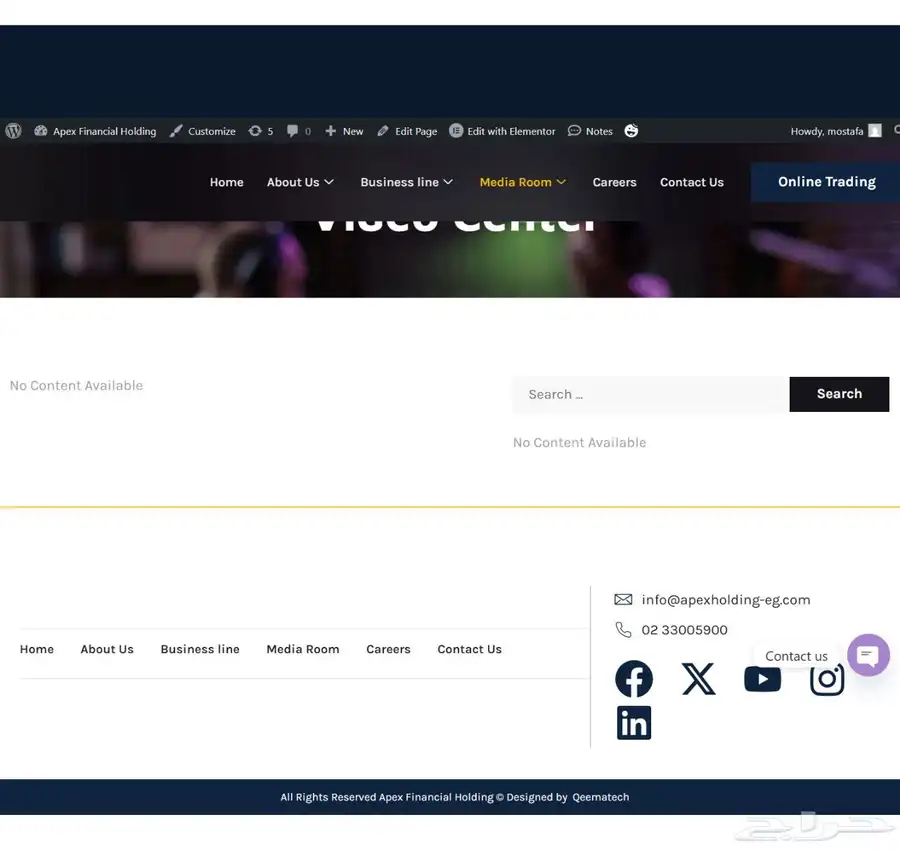Click the round face icon after Notes
Viewport: 900px width, 850px height.
click(x=631, y=131)
